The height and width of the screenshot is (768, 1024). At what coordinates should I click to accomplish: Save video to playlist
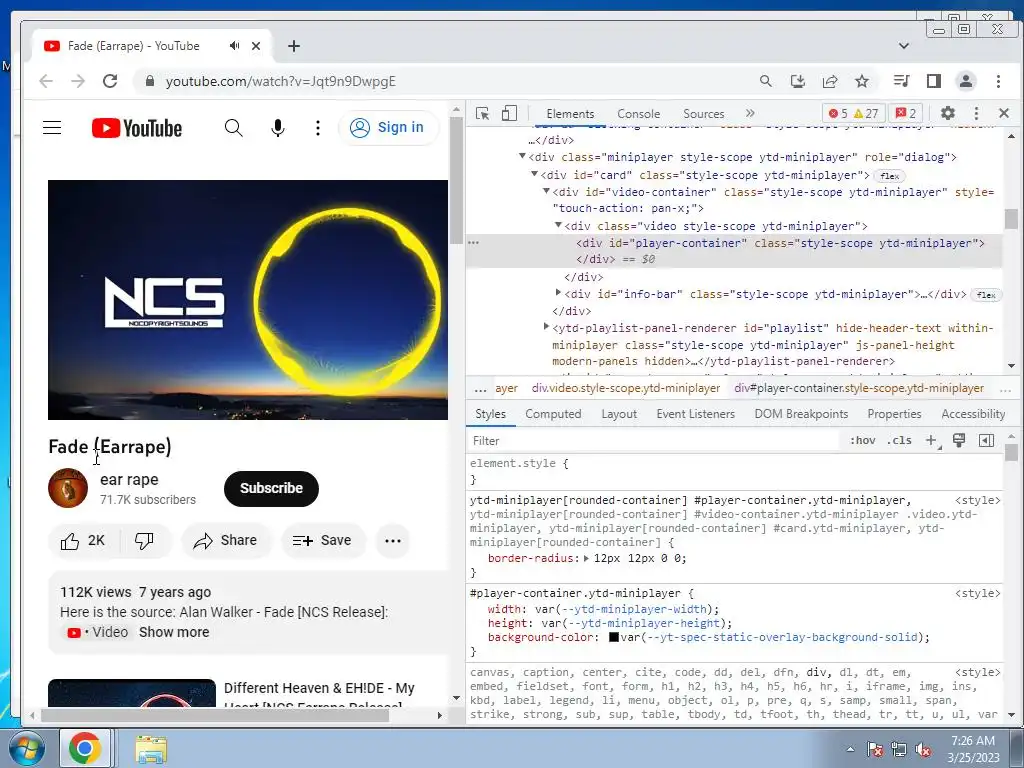323,541
